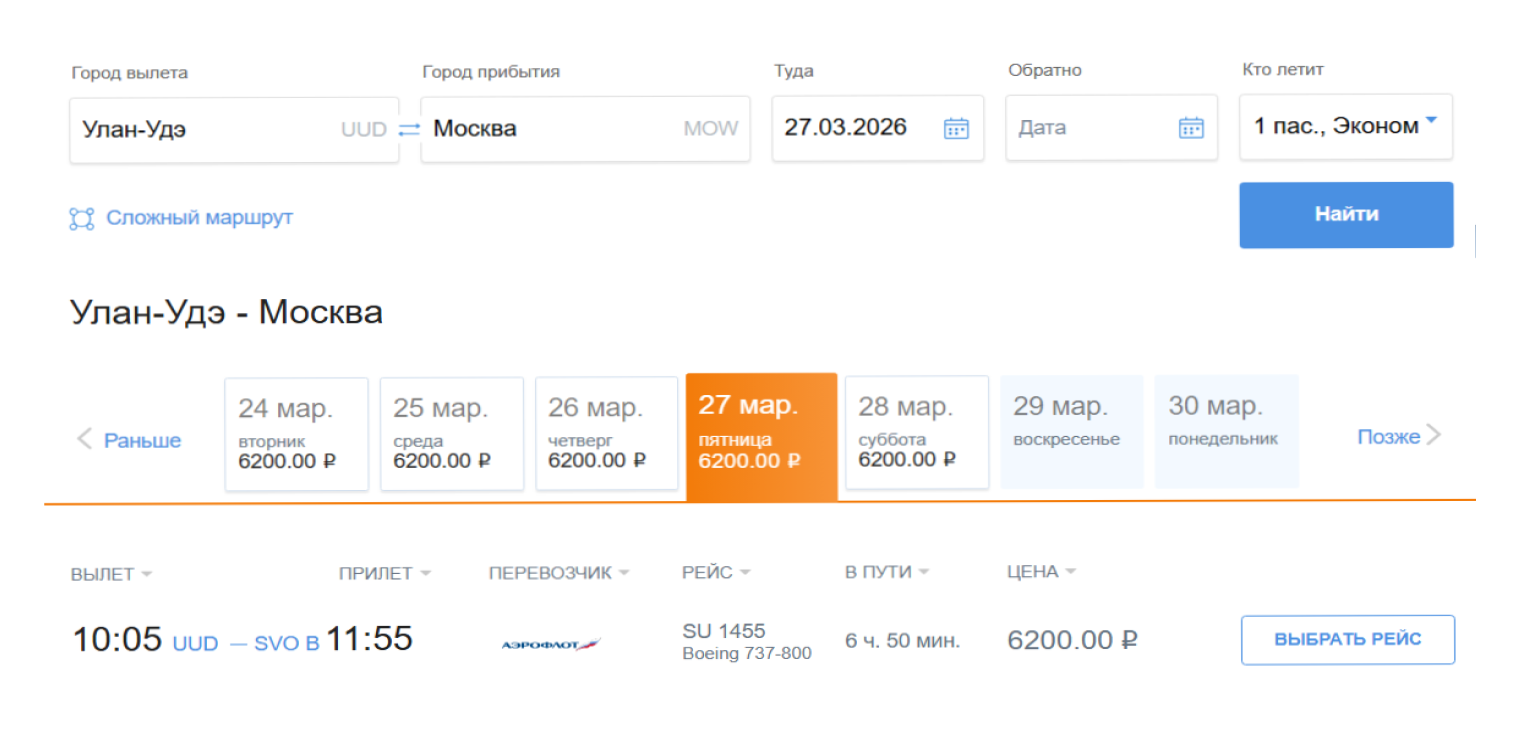Select the 26 мар. четверг date tab
Viewport: 1520px width, 738px height.
tap(606, 434)
